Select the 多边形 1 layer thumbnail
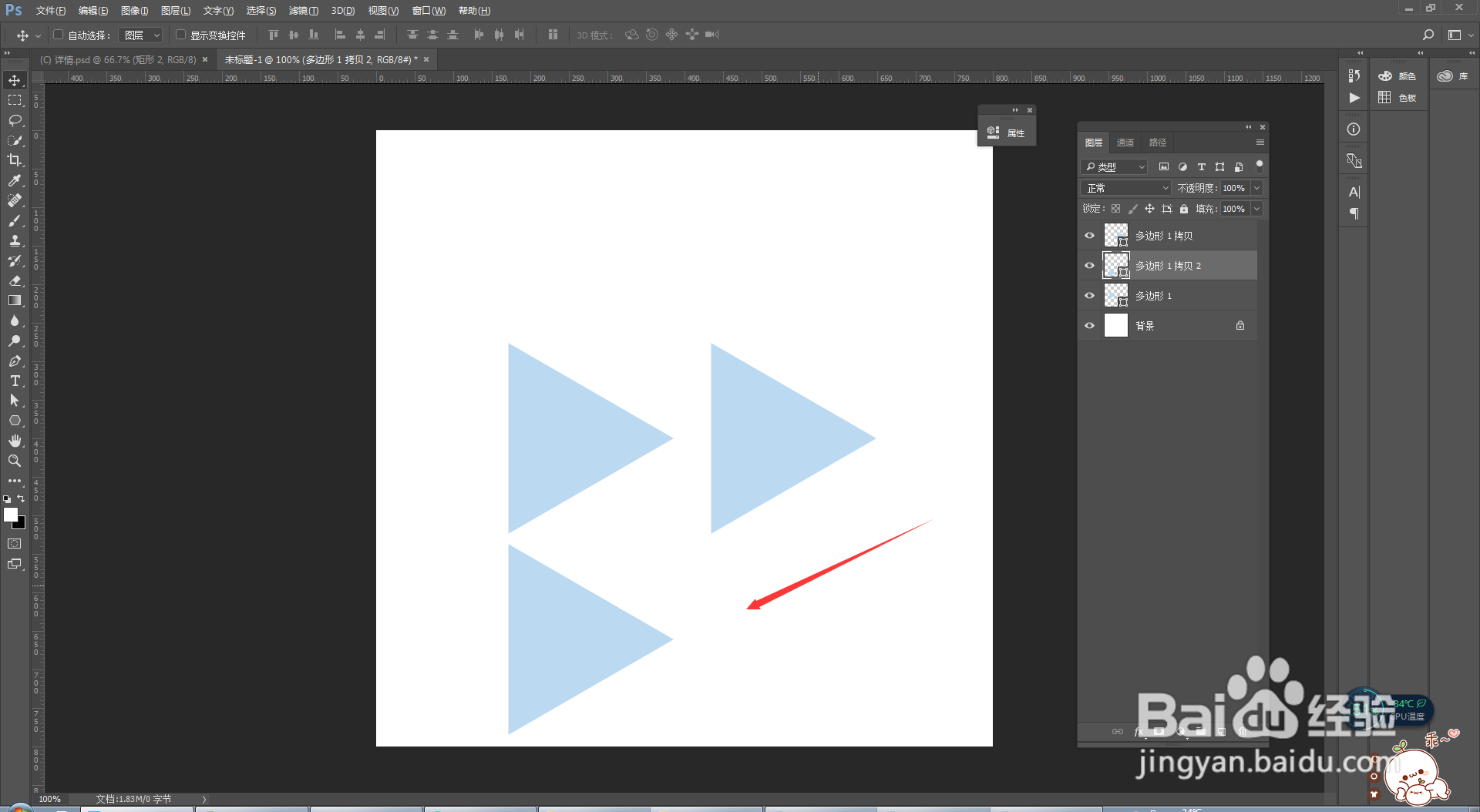The image size is (1480, 812). 1115,296
